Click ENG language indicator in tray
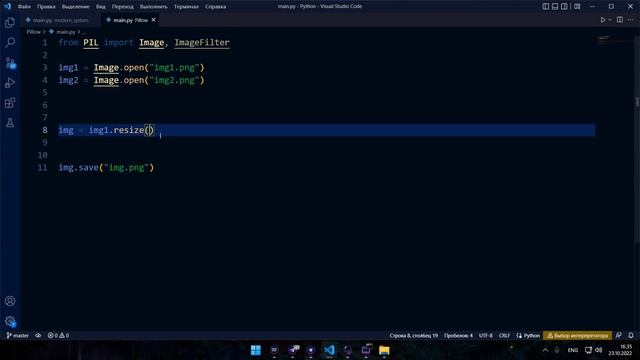The width and height of the screenshot is (640, 360). 573,350
